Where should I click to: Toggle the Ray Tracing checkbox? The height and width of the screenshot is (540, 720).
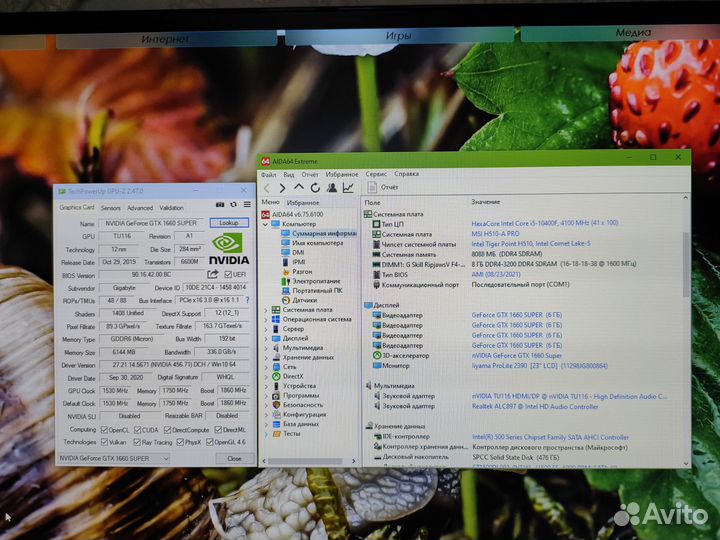(138, 441)
